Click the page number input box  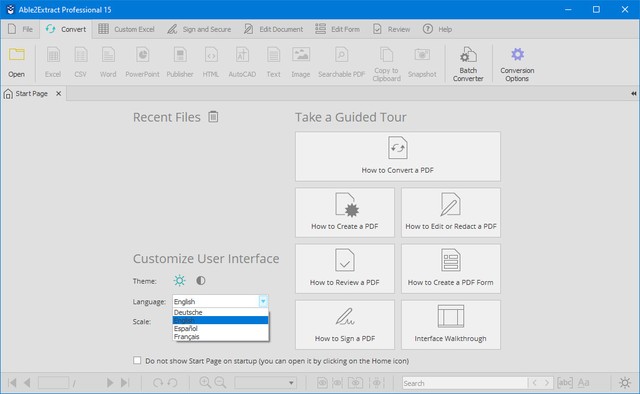pyautogui.click(x=53, y=383)
